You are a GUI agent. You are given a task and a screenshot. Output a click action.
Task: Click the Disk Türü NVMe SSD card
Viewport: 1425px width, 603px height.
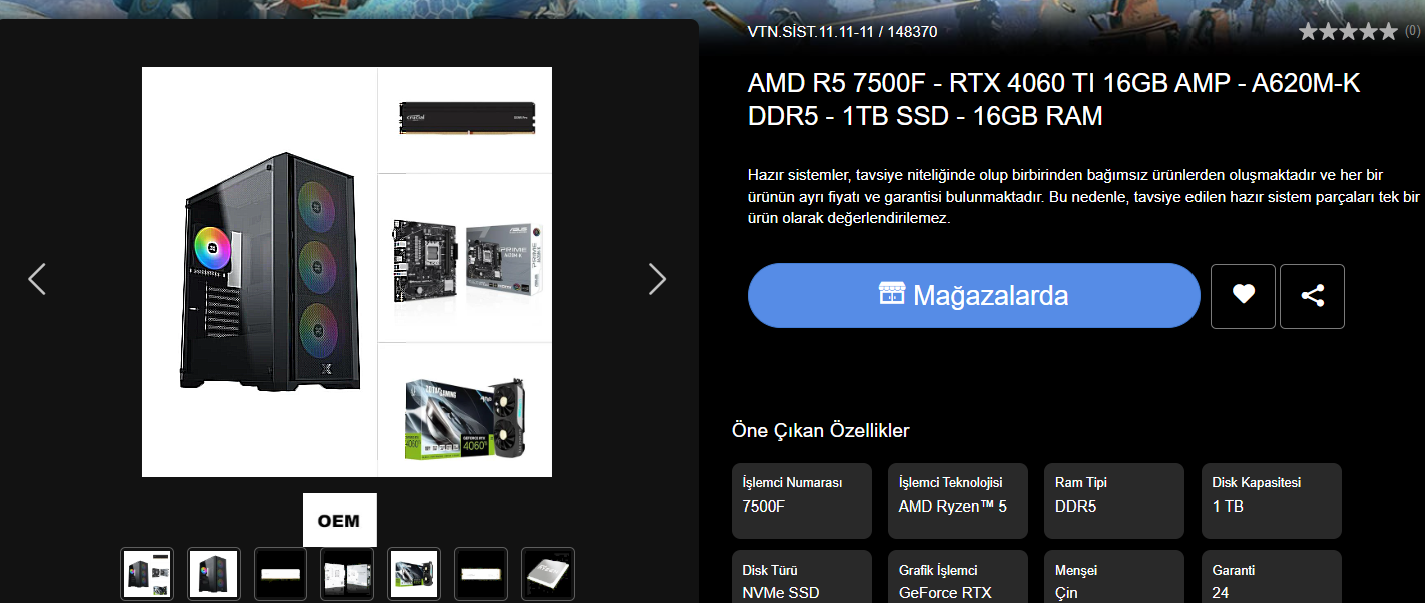(x=801, y=577)
